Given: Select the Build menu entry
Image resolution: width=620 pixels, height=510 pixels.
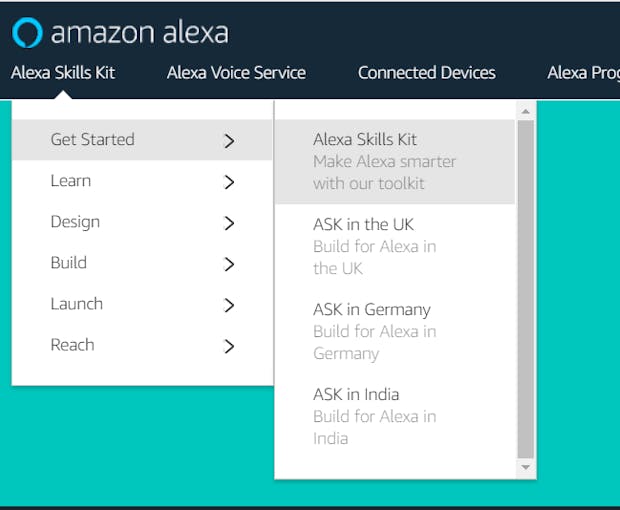Looking at the screenshot, I should pyautogui.click(x=142, y=263).
